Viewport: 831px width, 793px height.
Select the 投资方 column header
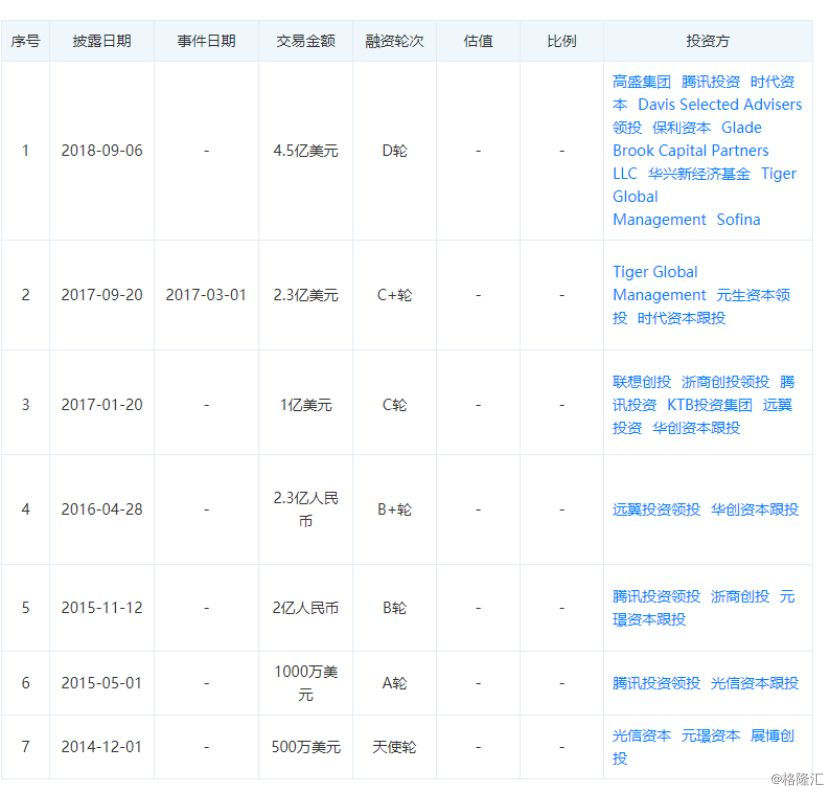point(708,41)
